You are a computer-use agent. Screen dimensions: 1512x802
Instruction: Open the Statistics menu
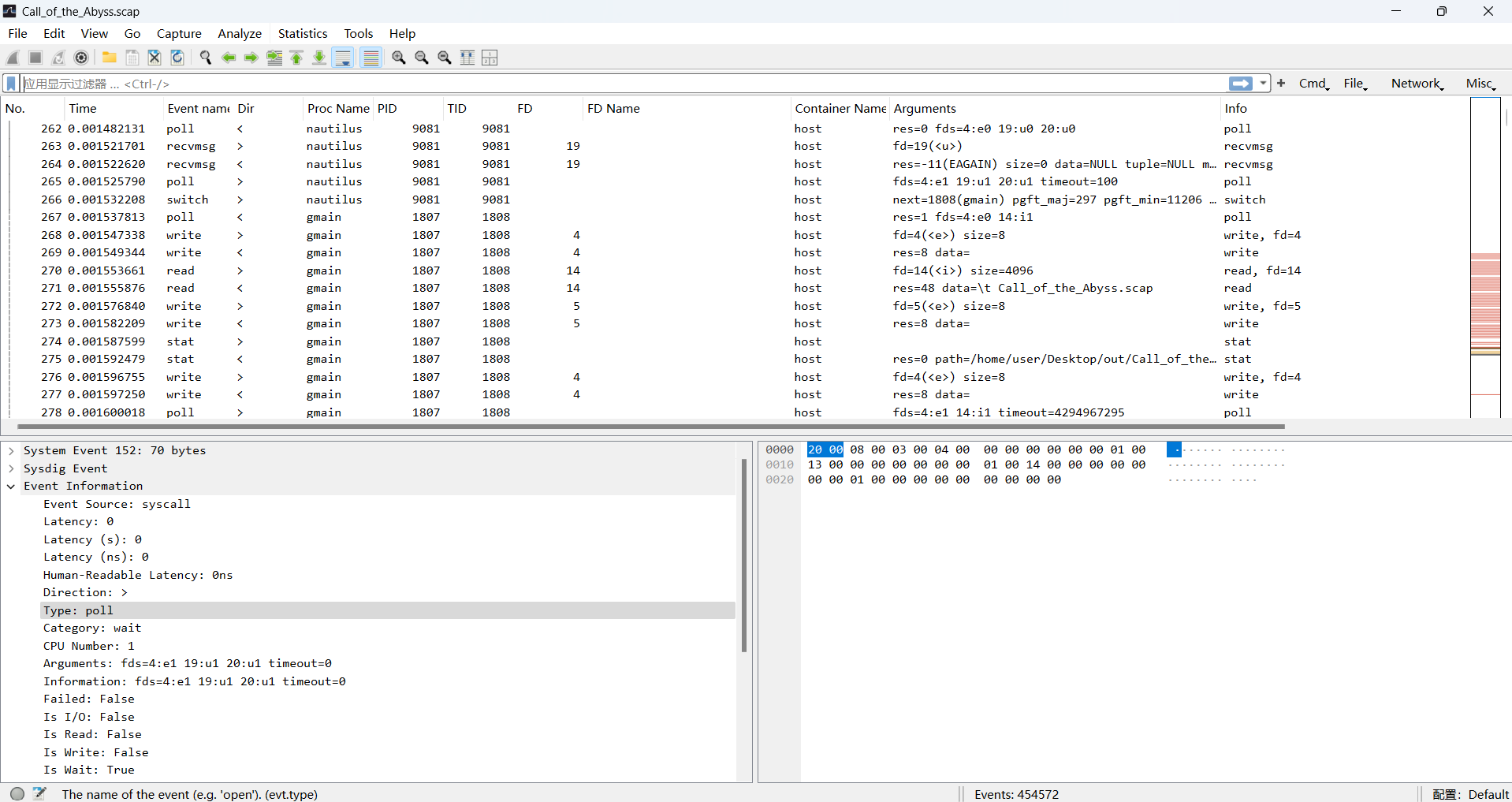pyautogui.click(x=303, y=33)
